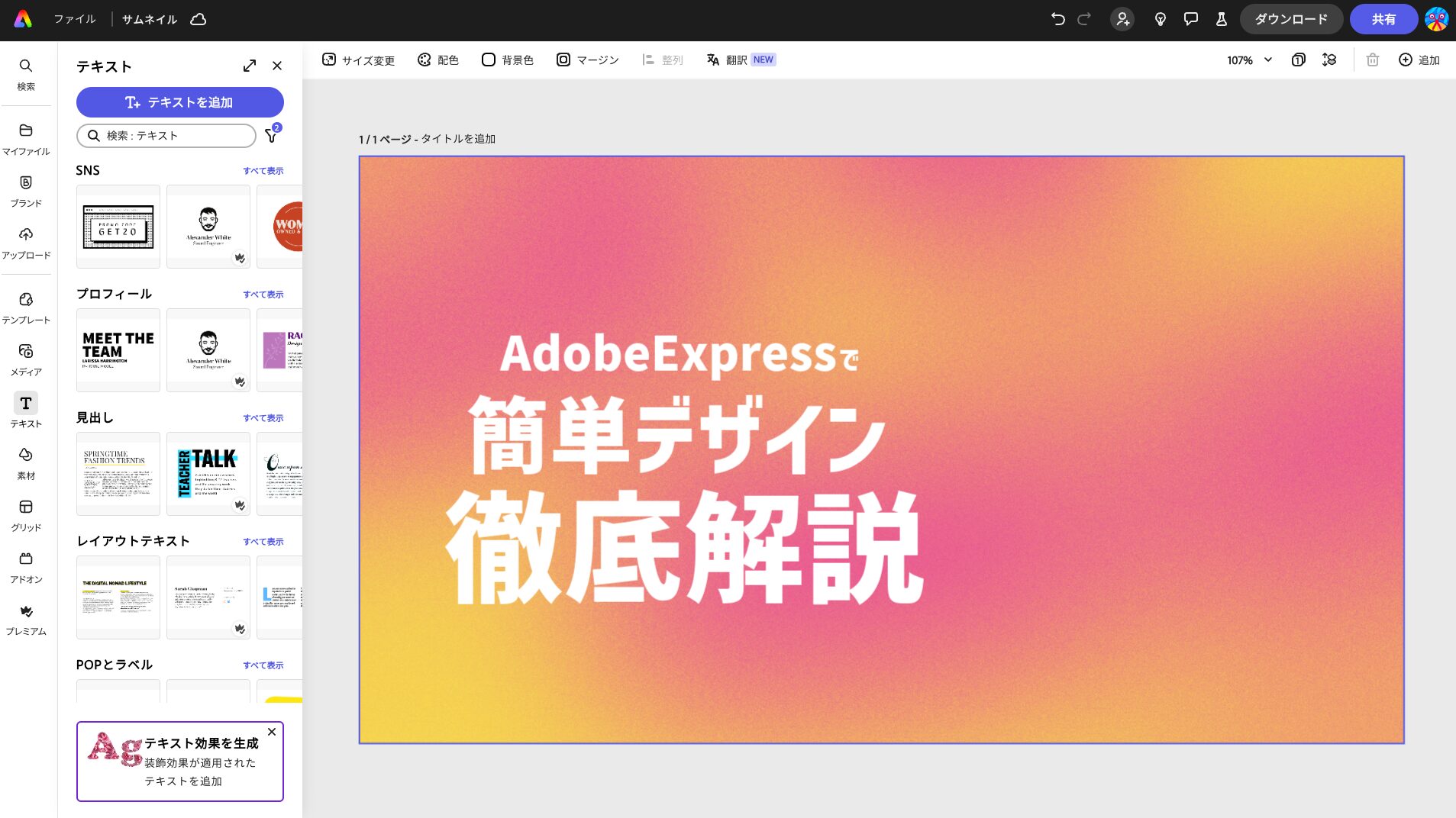The height and width of the screenshot is (818, 1456).
Task: Expand the 見出し section with すべて表示
Action: point(263,417)
